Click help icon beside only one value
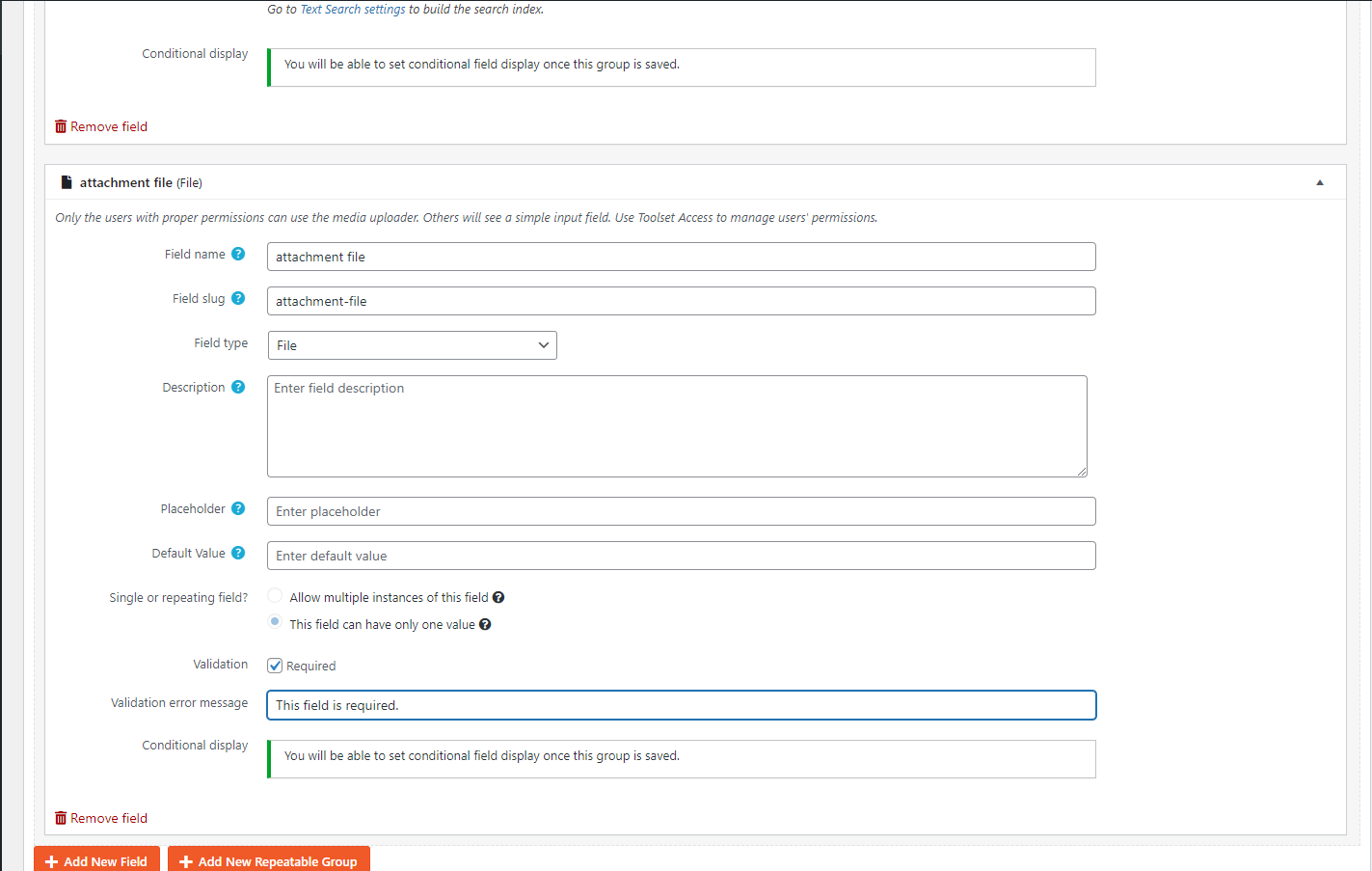Image resolution: width=1372 pixels, height=871 pixels. click(x=485, y=624)
